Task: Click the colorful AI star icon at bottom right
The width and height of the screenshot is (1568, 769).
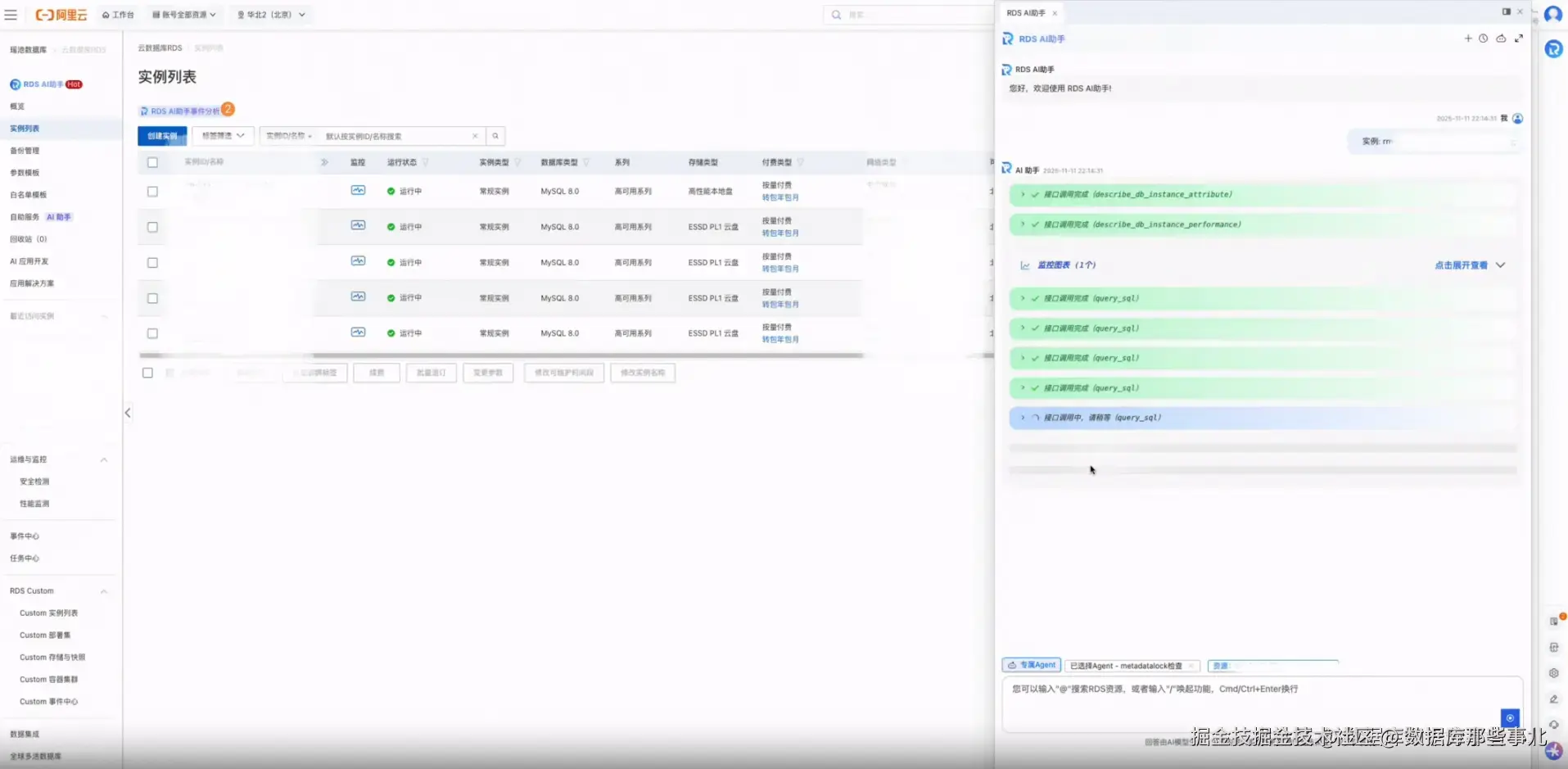Action: [x=1553, y=750]
